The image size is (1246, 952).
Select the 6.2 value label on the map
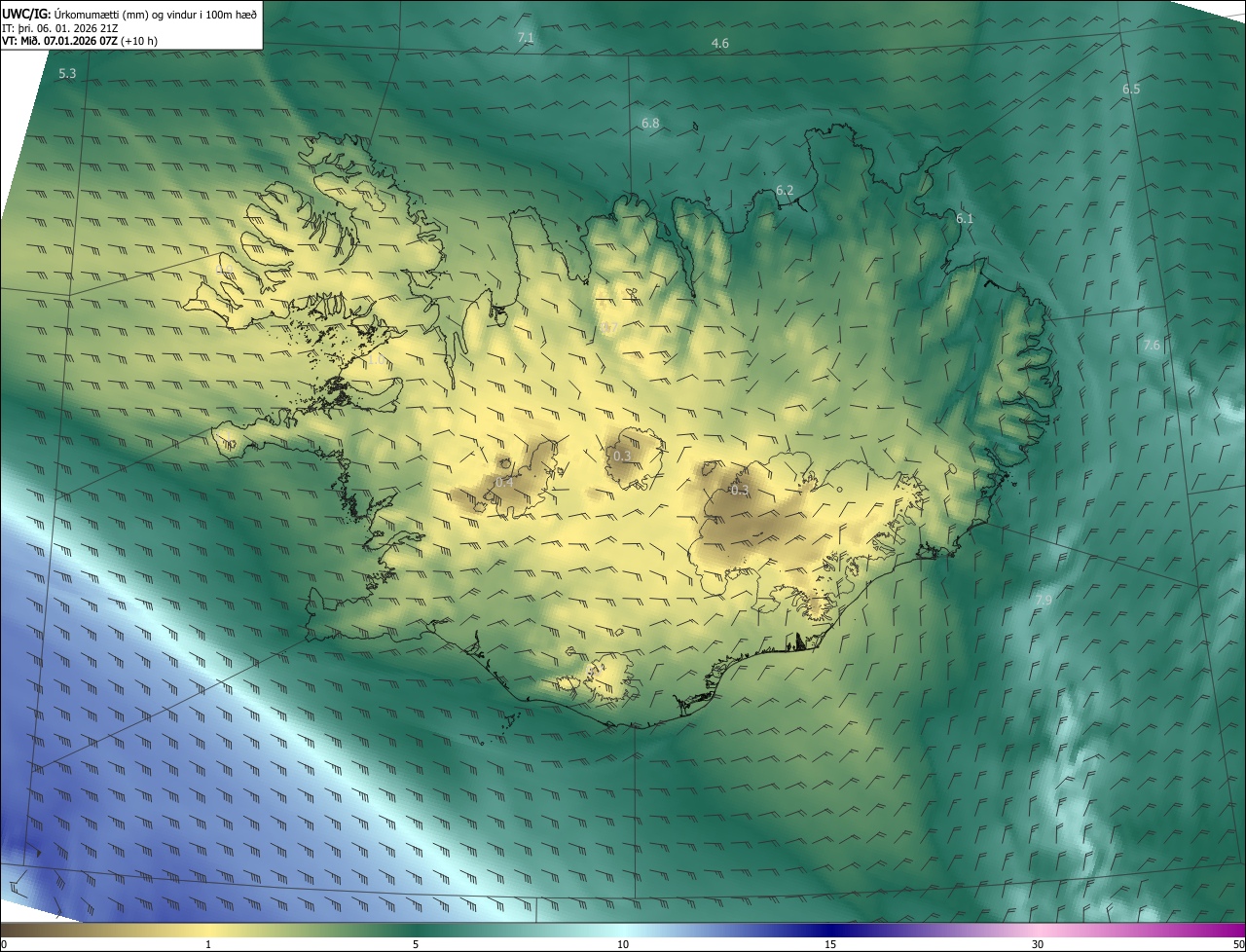785,191
